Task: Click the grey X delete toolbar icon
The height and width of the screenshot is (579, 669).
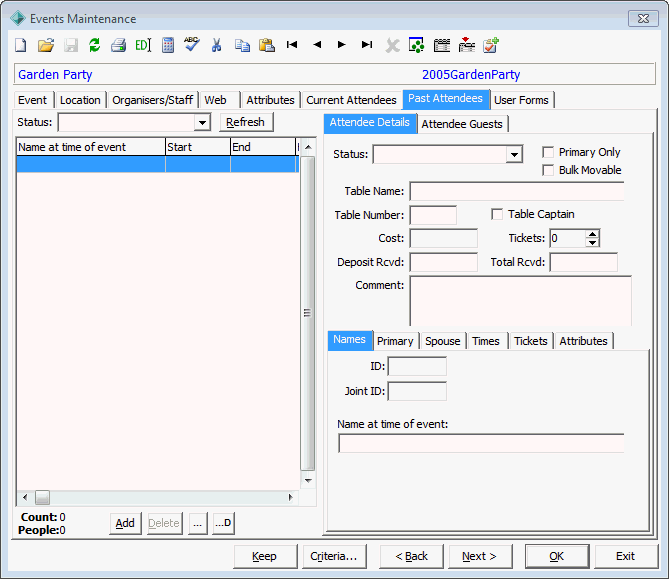Action: click(393, 46)
